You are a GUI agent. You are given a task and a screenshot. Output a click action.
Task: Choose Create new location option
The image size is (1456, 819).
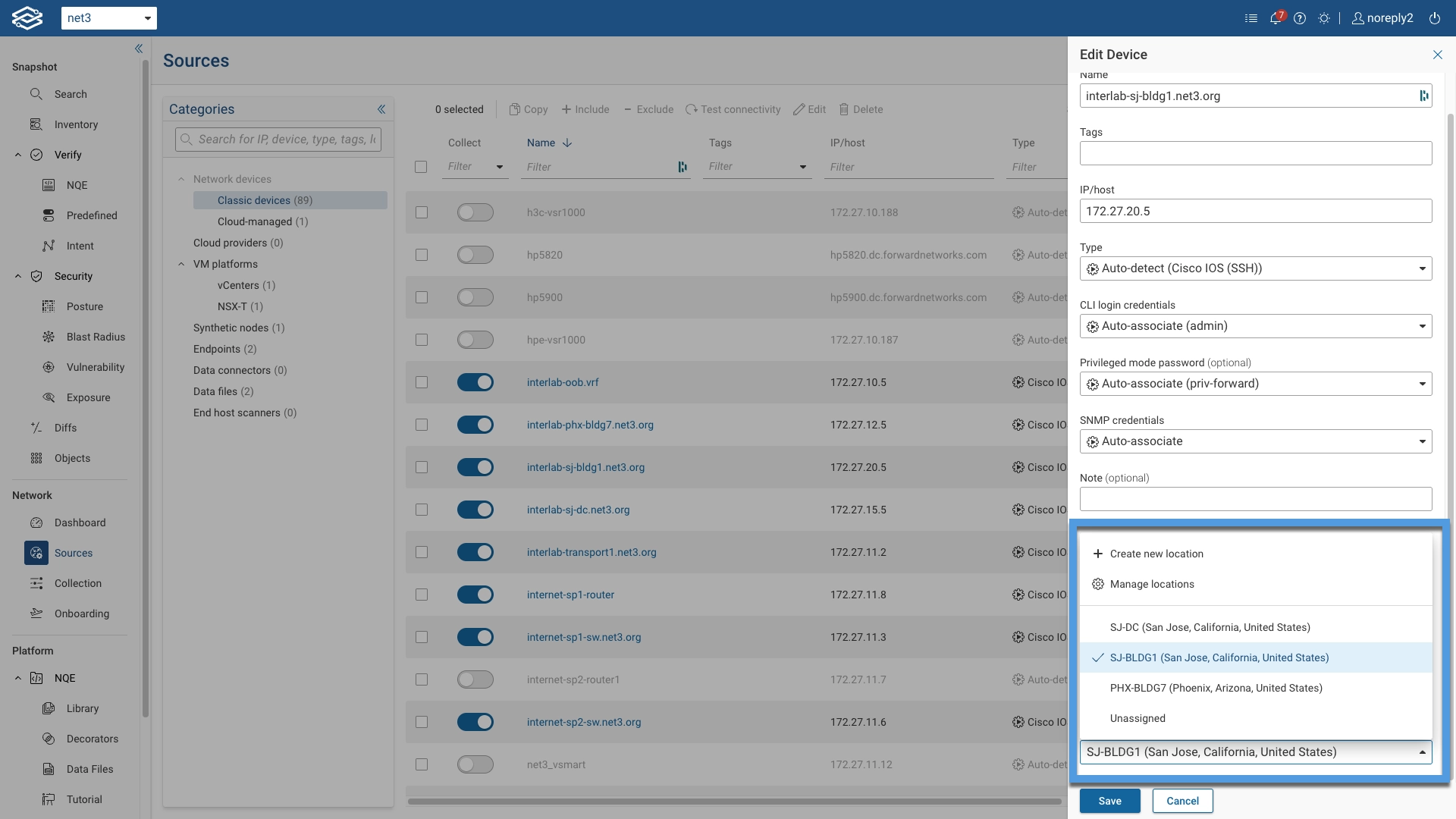click(x=1156, y=554)
